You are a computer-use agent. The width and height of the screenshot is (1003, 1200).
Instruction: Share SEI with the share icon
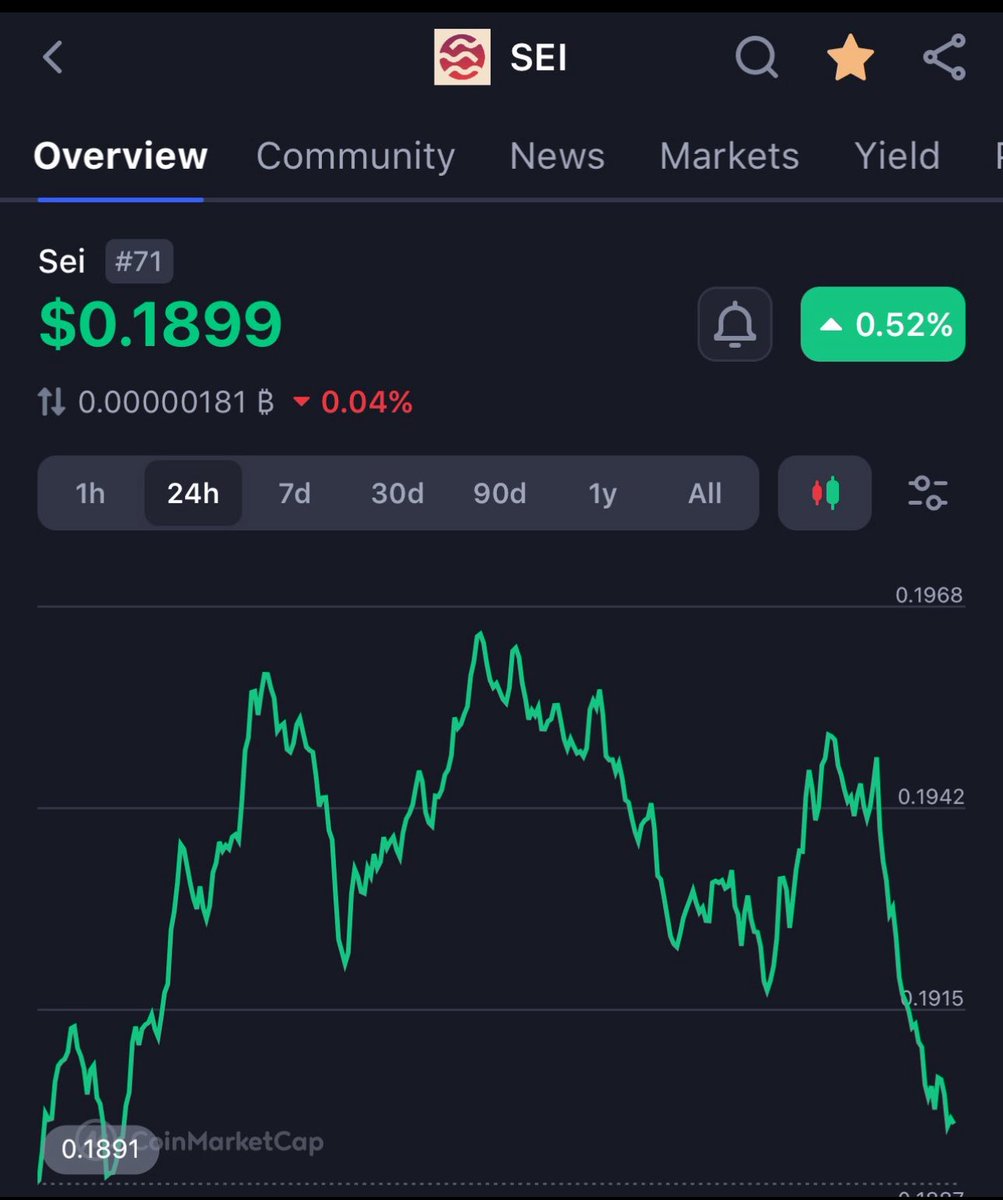coord(944,57)
